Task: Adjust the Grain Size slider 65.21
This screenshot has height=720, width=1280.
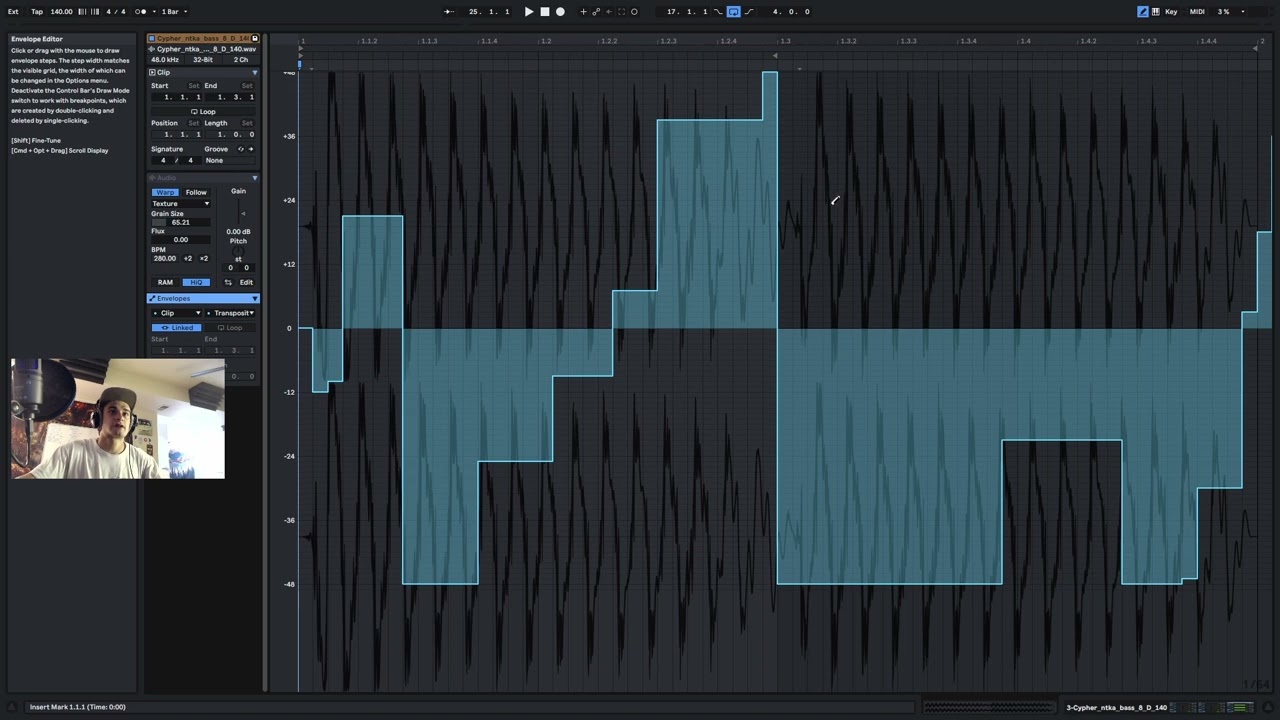Action: 181,222
